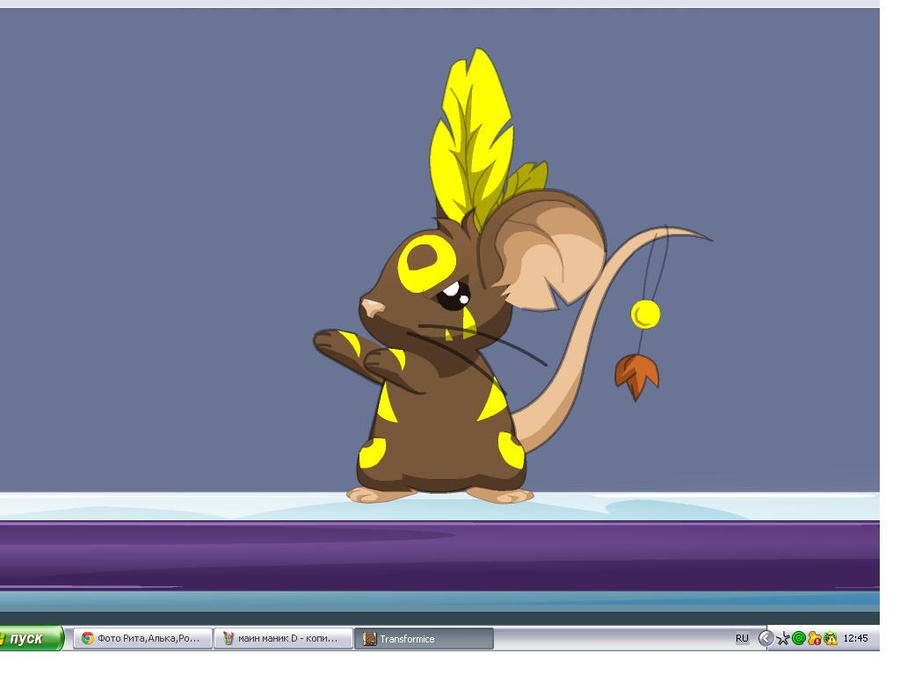This screenshot has height=675, width=900.
Task: Click the маин маник paint icon
Action: click(x=228, y=638)
